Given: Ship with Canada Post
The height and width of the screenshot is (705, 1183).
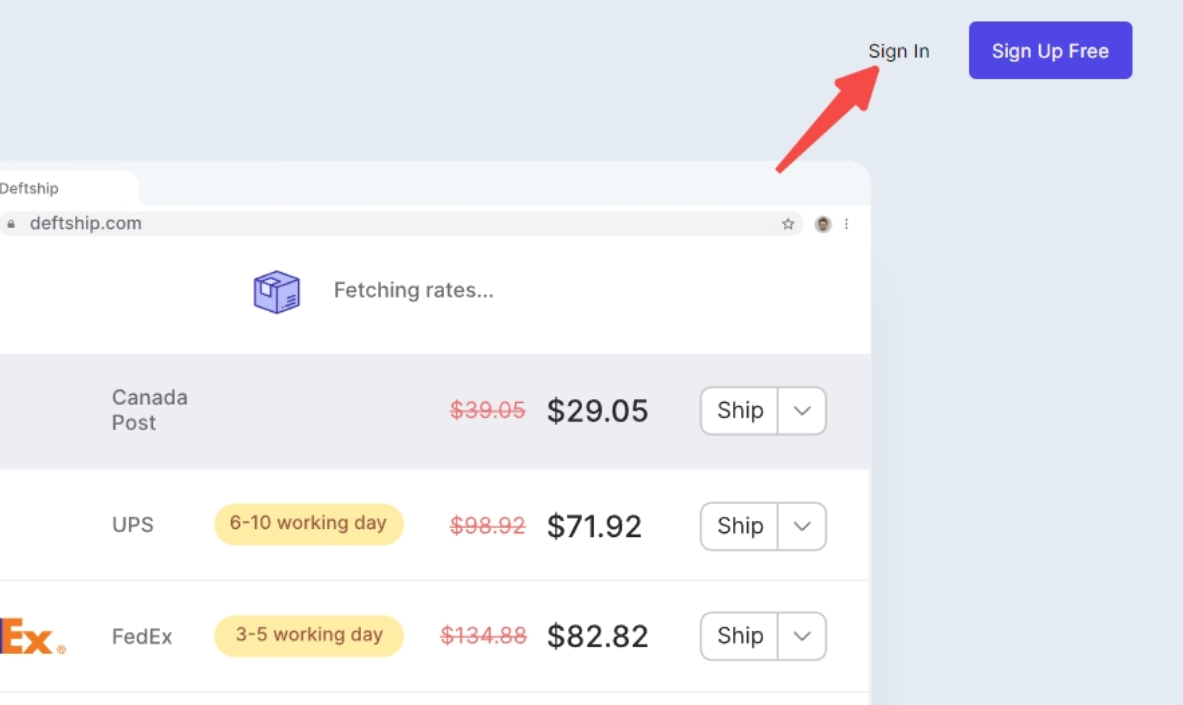Looking at the screenshot, I should 739,411.
